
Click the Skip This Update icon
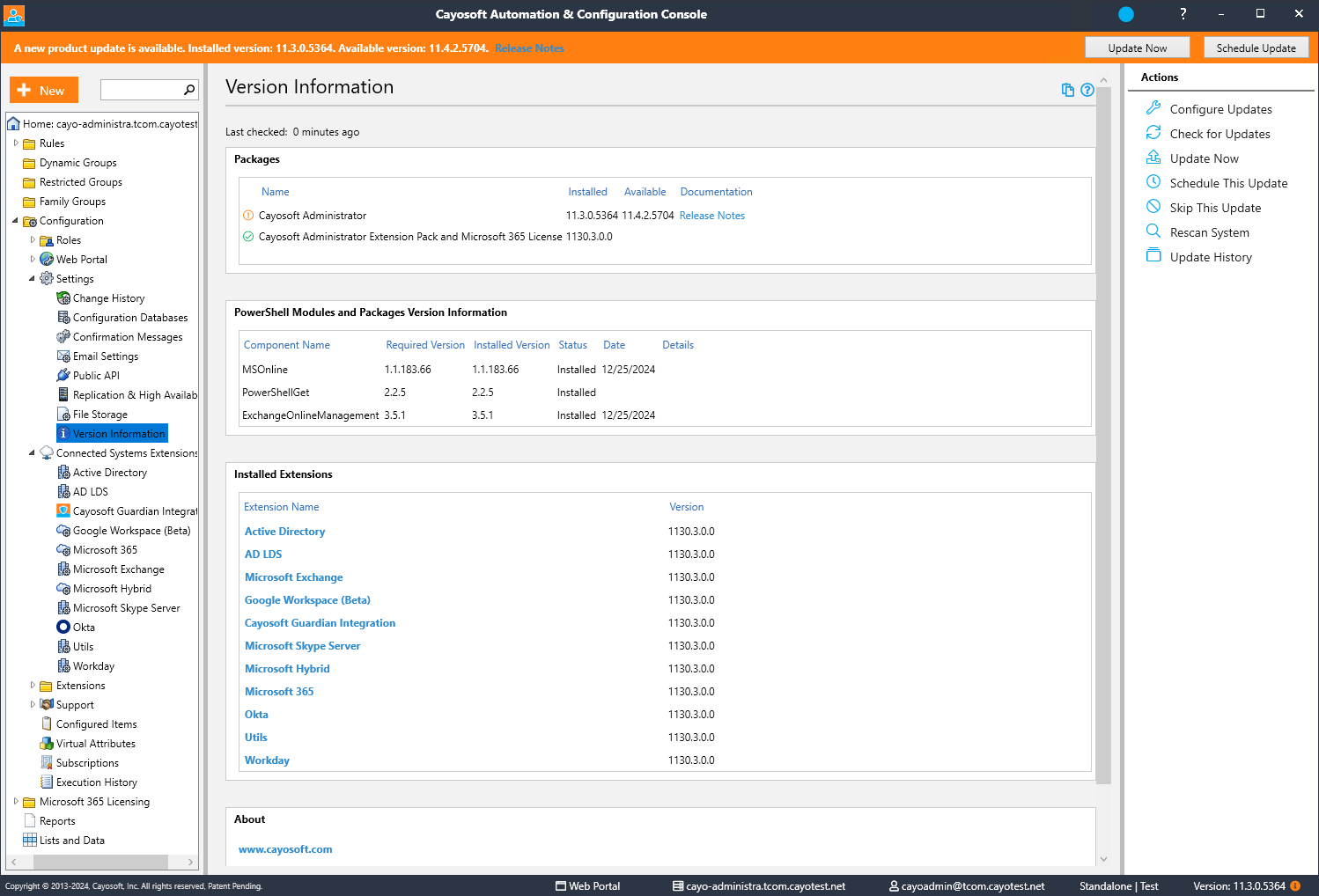point(1153,207)
